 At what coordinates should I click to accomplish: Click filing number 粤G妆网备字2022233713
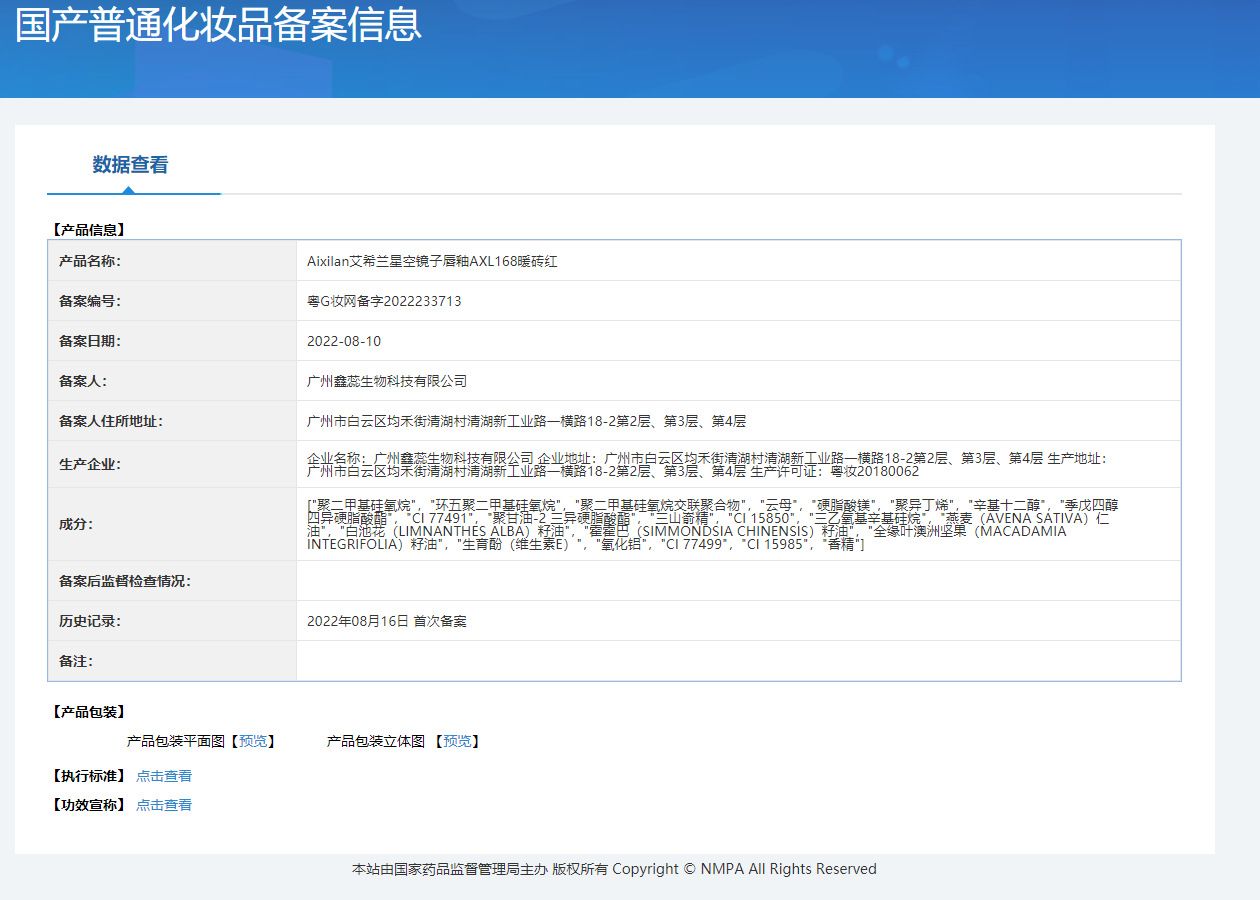tap(384, 301)
